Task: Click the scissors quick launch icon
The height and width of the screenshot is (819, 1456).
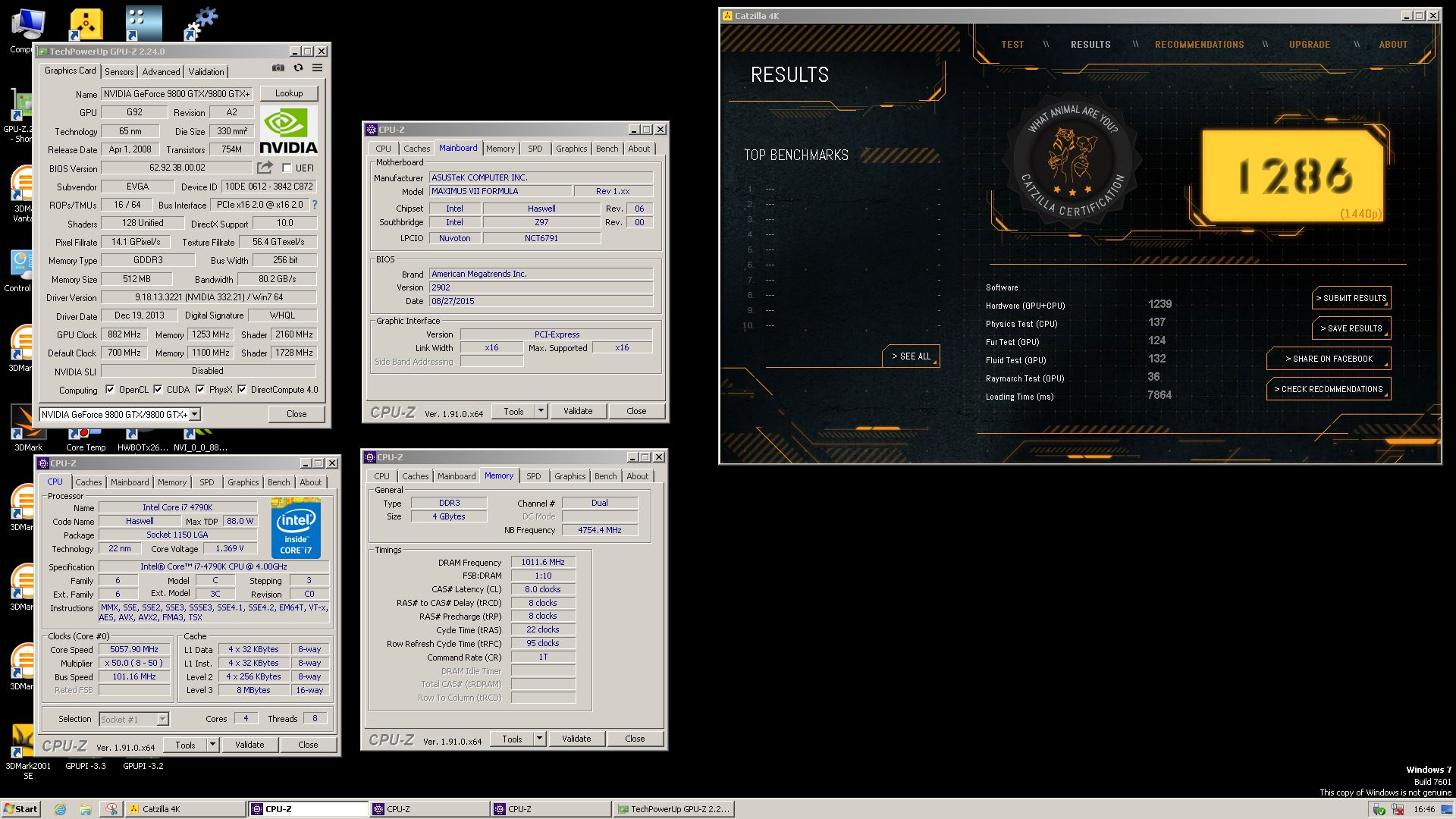Action: (x=111, y=809)
